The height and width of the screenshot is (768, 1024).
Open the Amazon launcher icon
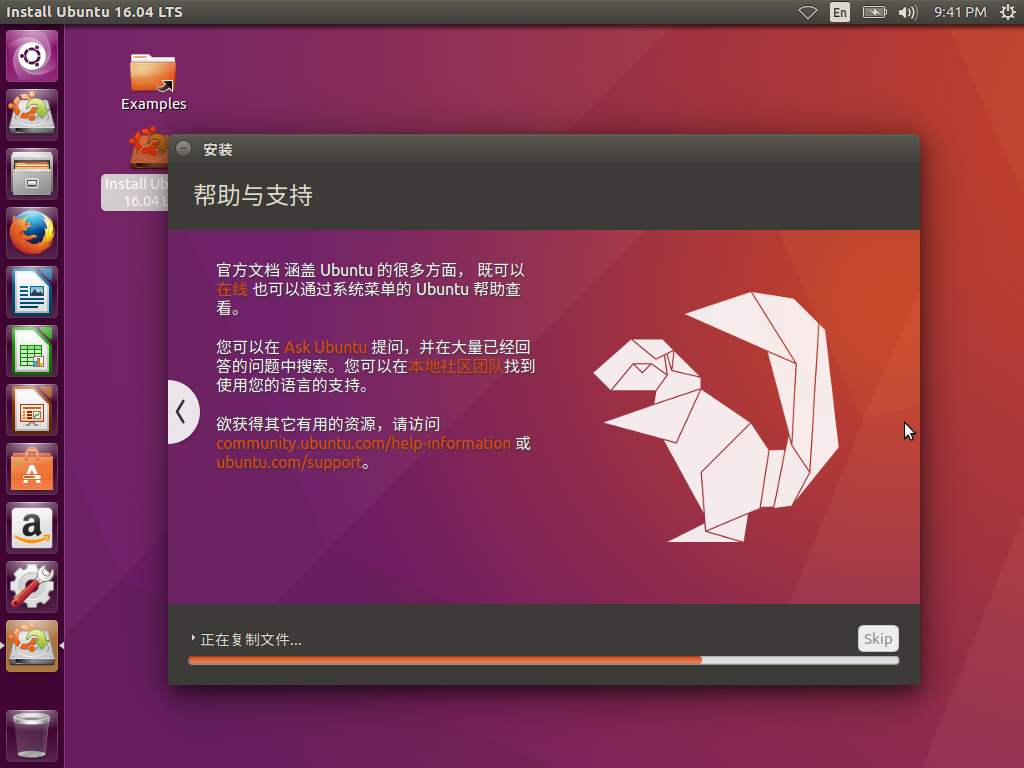click(32, 528)
